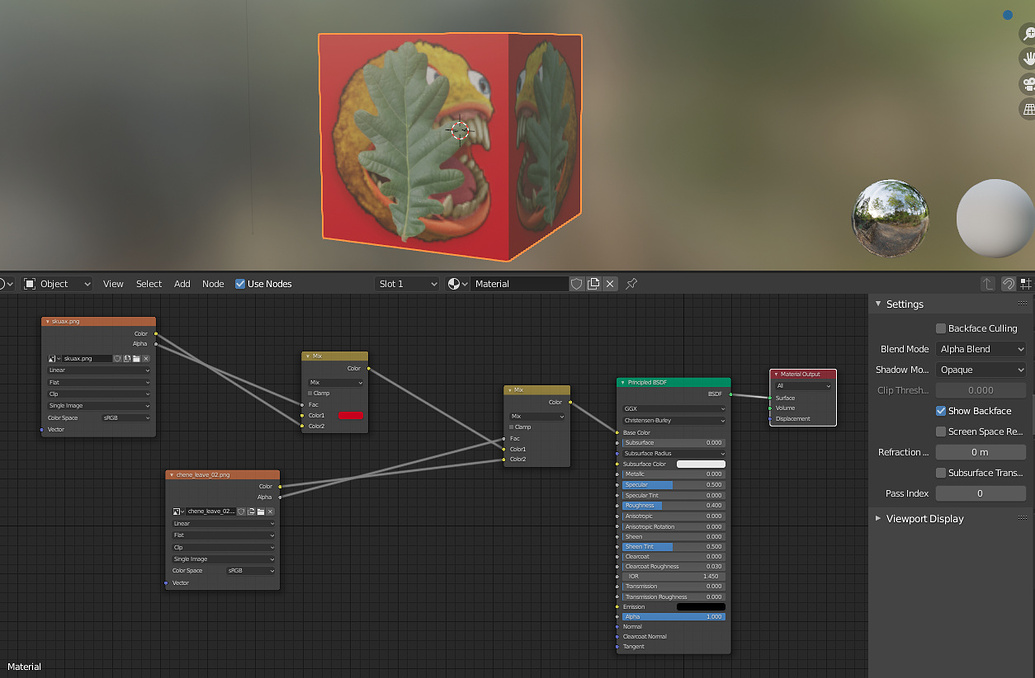Click the white Subsurface Color swatch

click(x=701, y=464)
